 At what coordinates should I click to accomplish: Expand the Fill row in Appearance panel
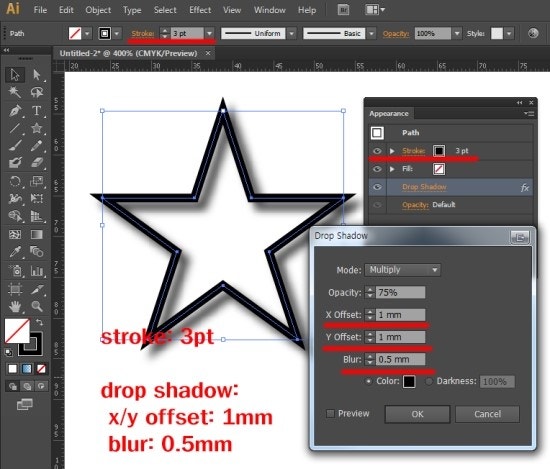click(392, 169)
